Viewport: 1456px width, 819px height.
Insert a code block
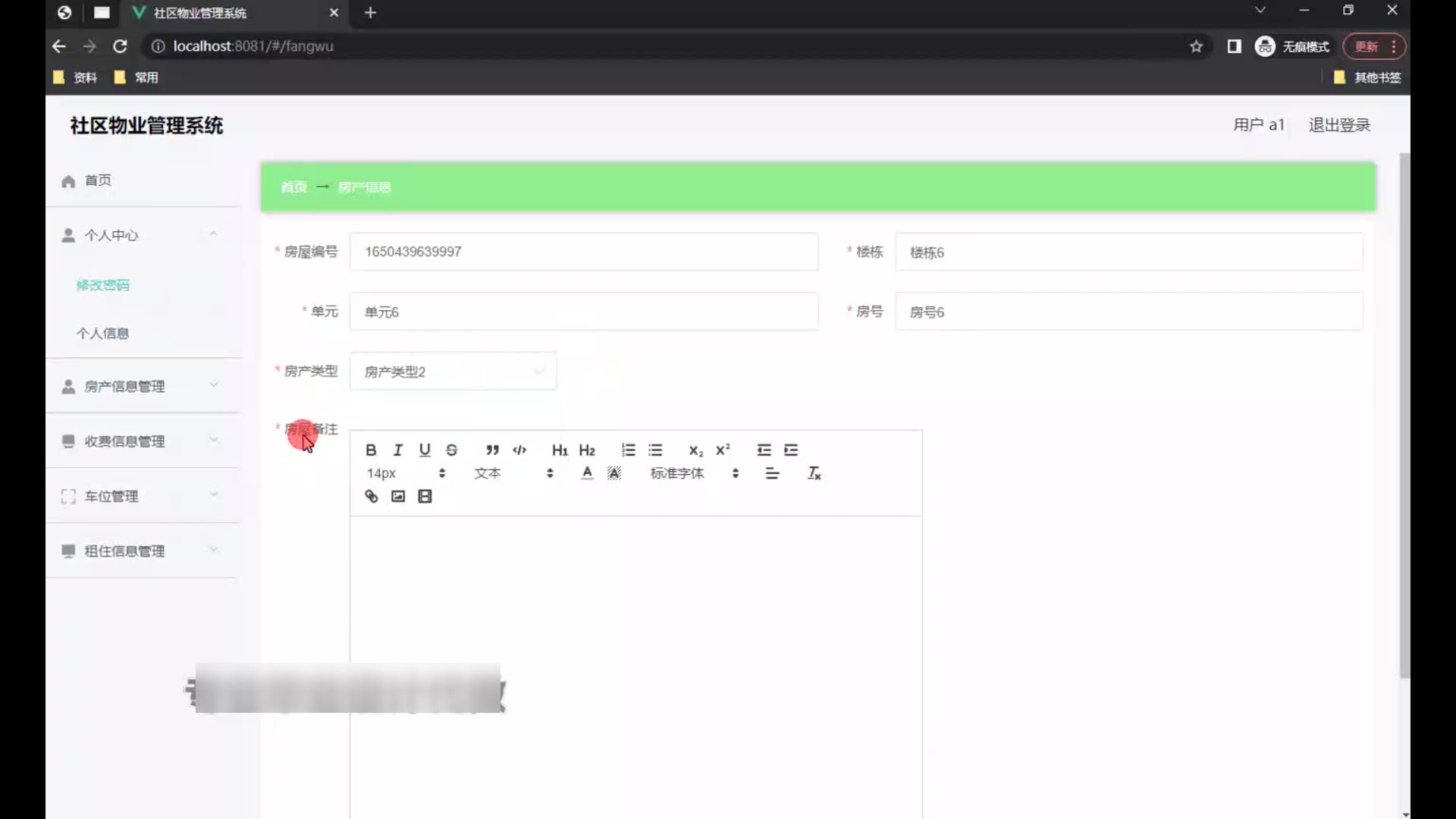click(x=519, y=450)
